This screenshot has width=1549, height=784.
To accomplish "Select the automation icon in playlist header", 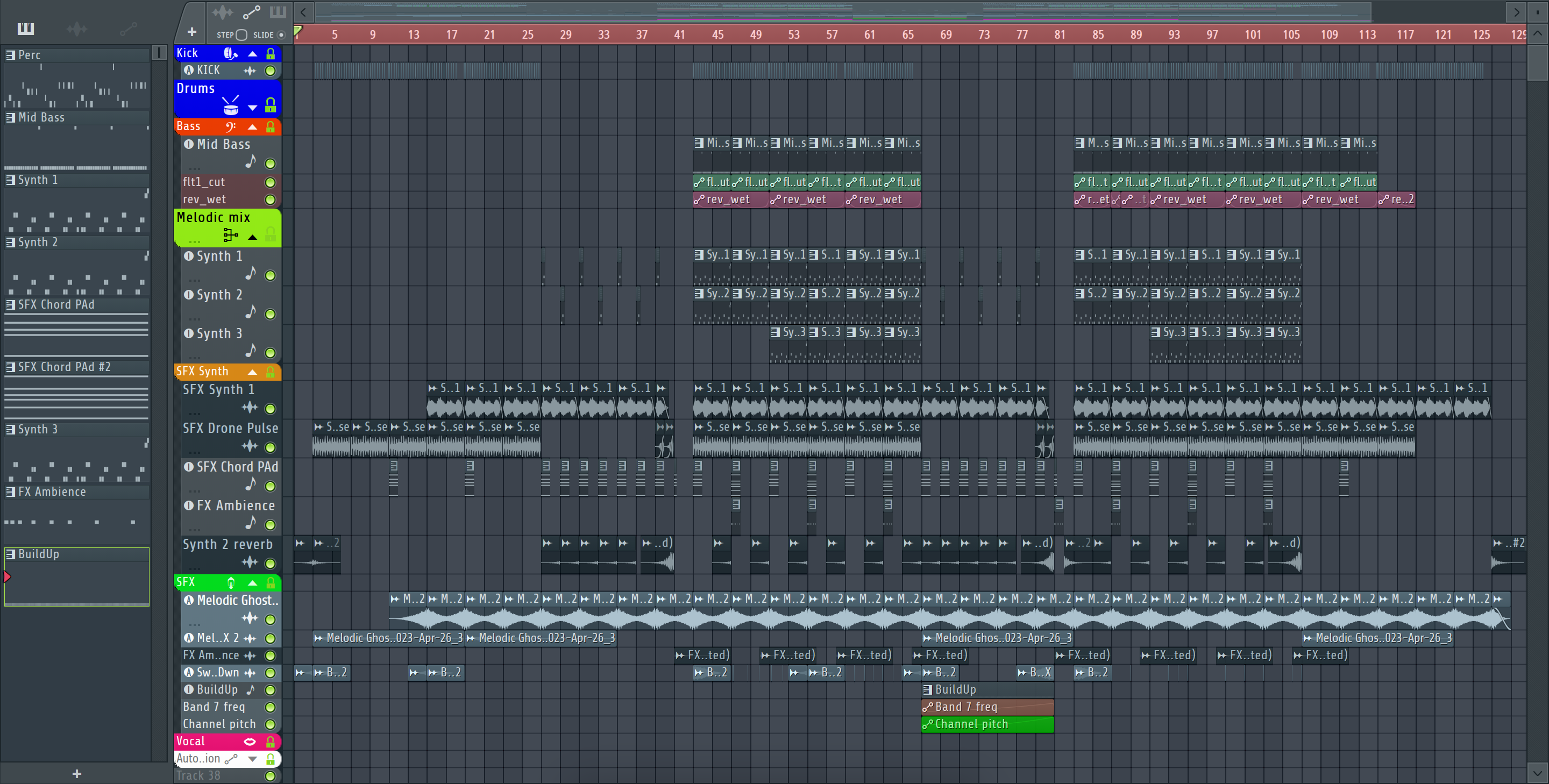I will (x=251, y=12).
